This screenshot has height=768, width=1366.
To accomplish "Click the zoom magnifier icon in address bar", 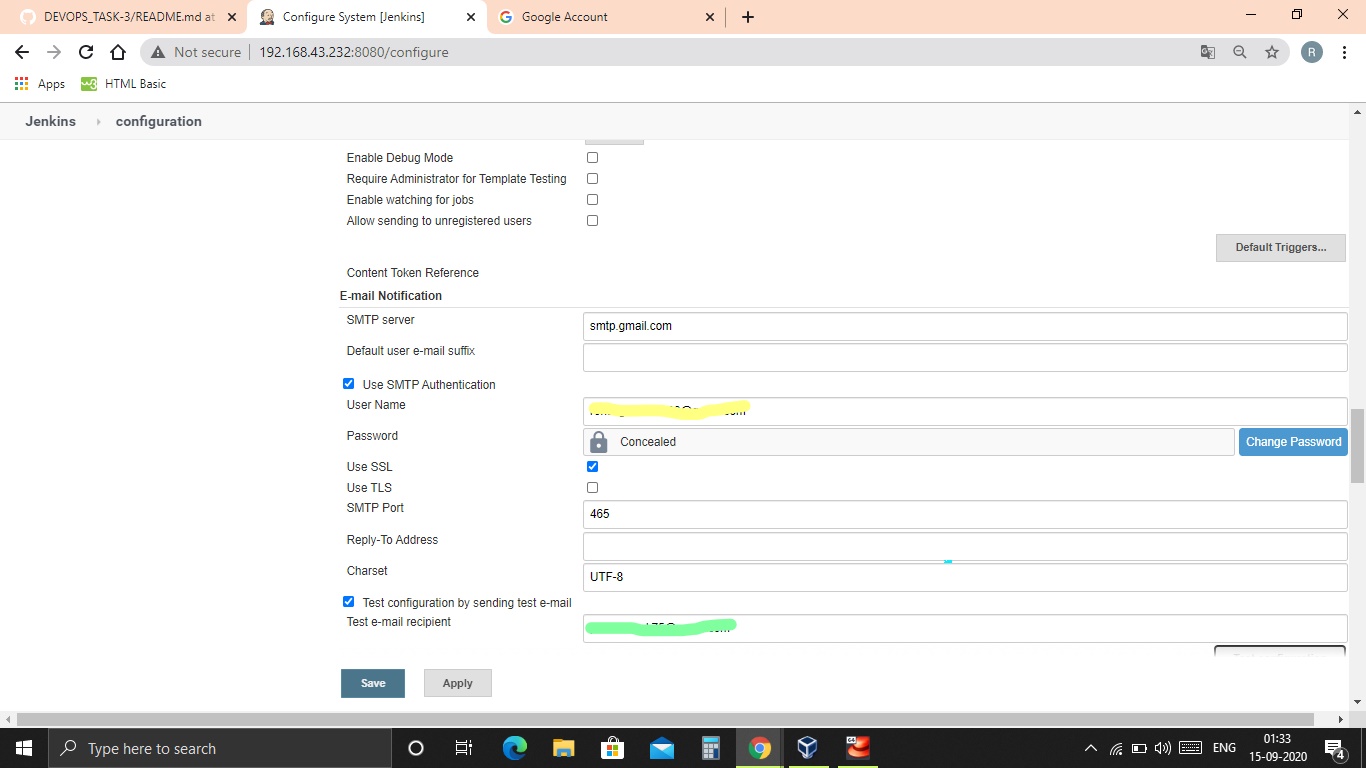I will [1240, 52].
